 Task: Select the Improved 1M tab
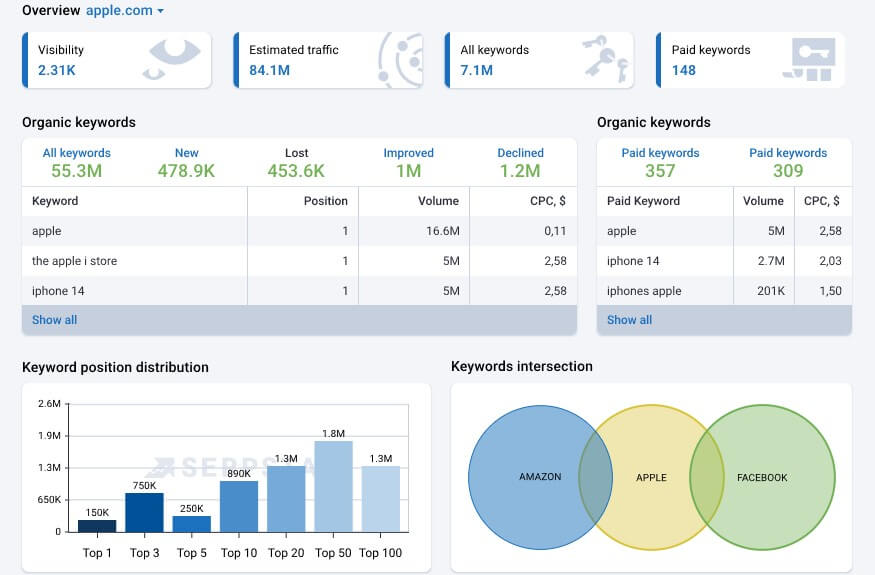point(408,162)
